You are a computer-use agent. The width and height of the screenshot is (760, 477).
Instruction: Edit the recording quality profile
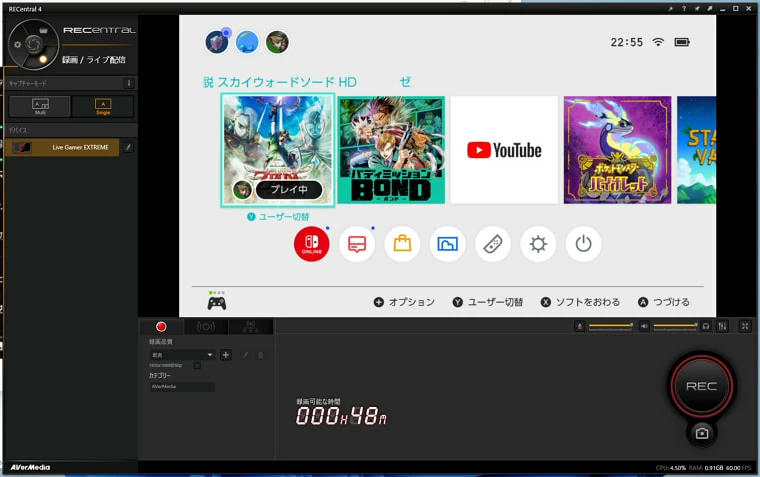(245, 355)
